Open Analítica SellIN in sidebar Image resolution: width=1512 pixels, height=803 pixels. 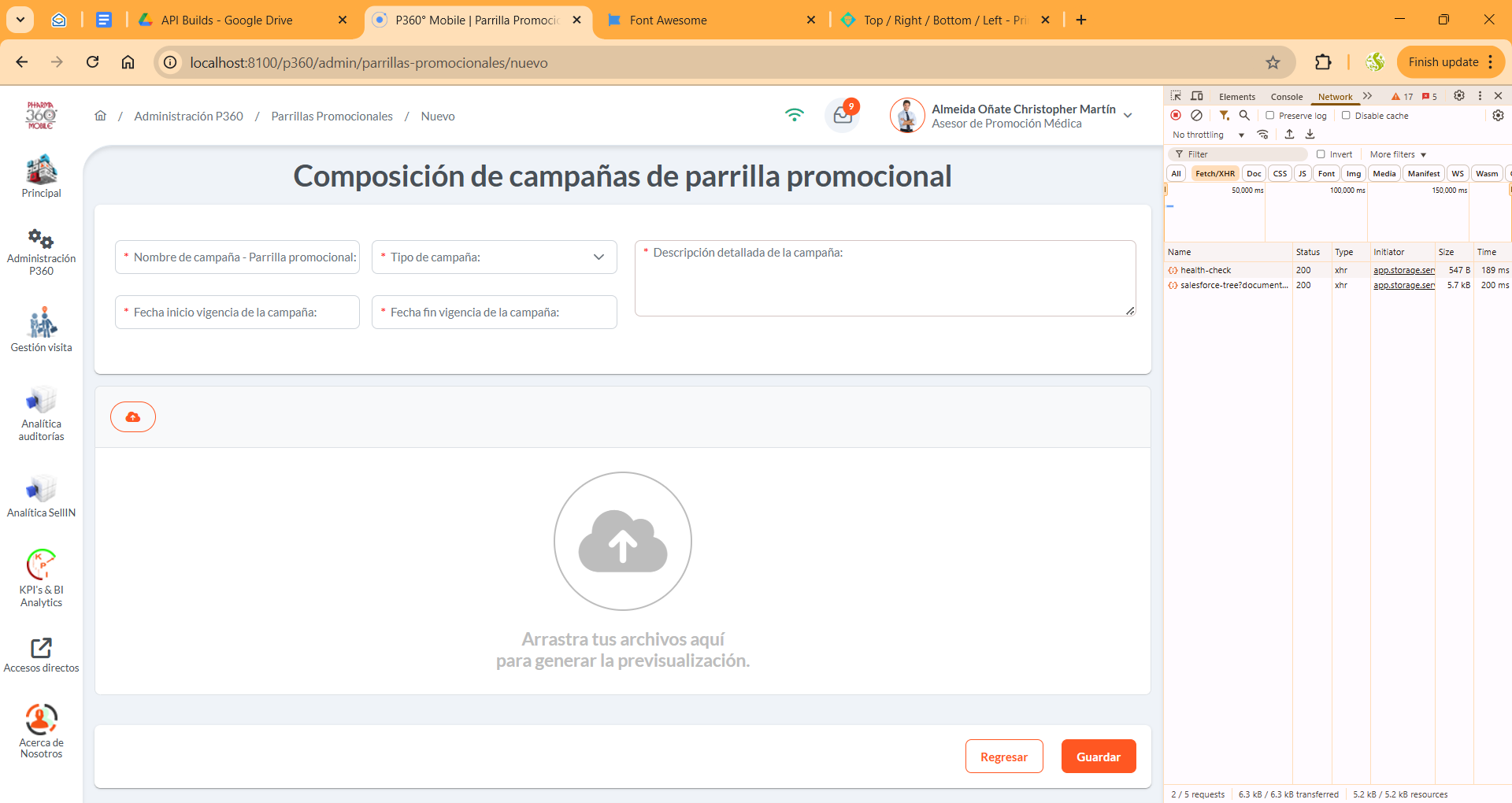tap(41, 496)
